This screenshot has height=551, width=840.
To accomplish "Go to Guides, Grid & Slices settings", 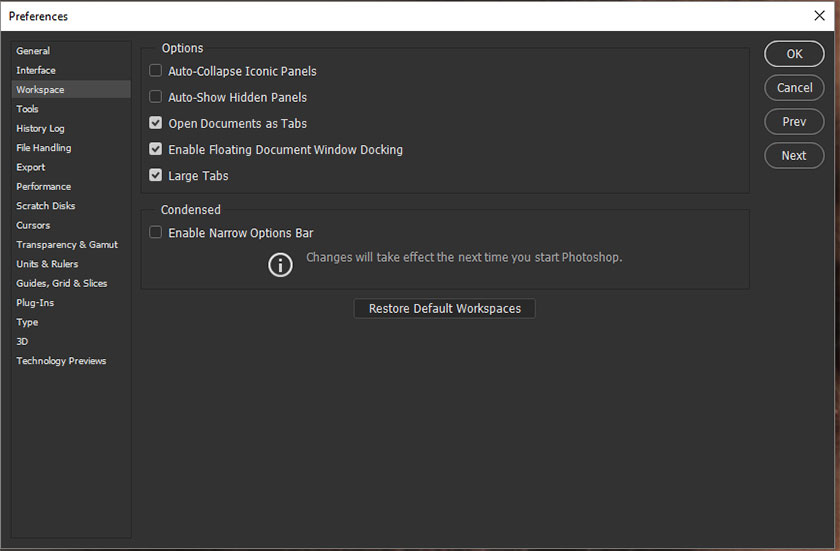I will [62, 283].
